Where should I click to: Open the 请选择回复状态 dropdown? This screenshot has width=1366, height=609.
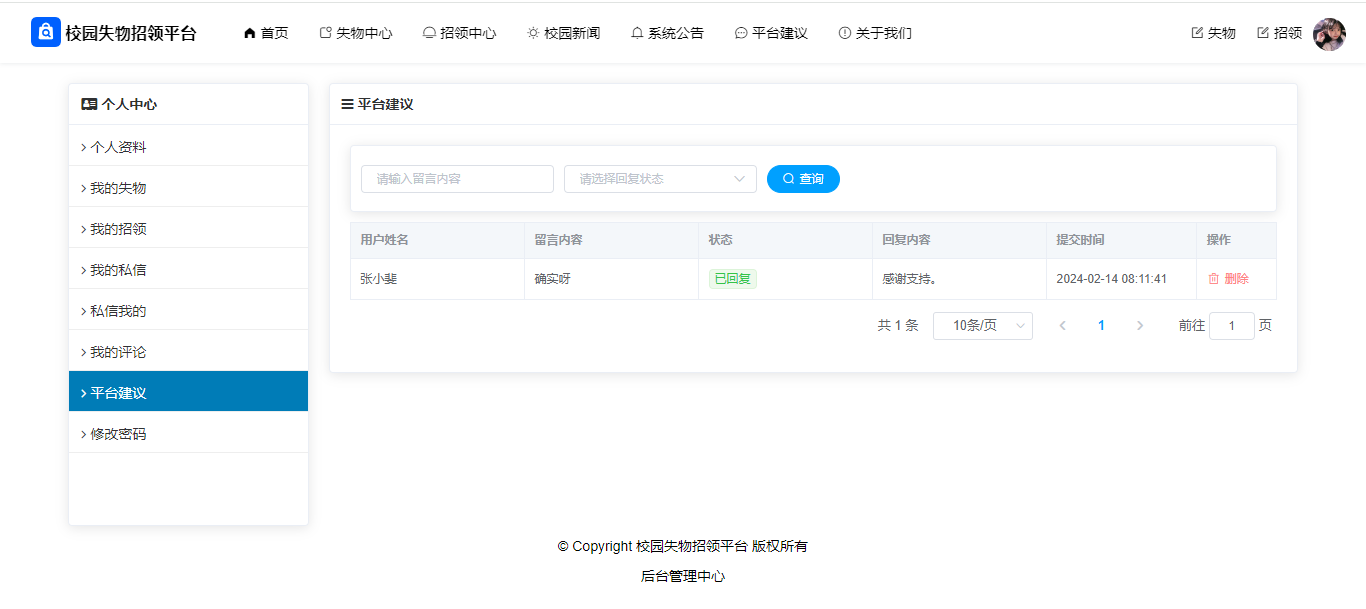[x=660, y=179]
